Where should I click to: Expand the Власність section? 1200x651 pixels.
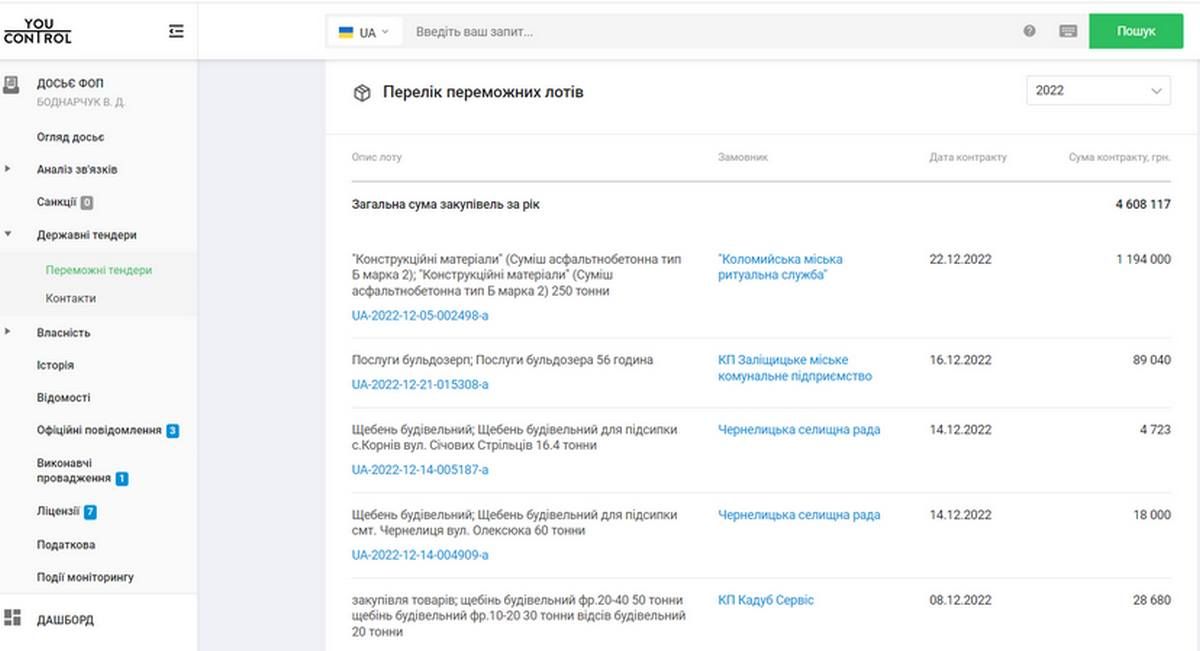[9, 332]
